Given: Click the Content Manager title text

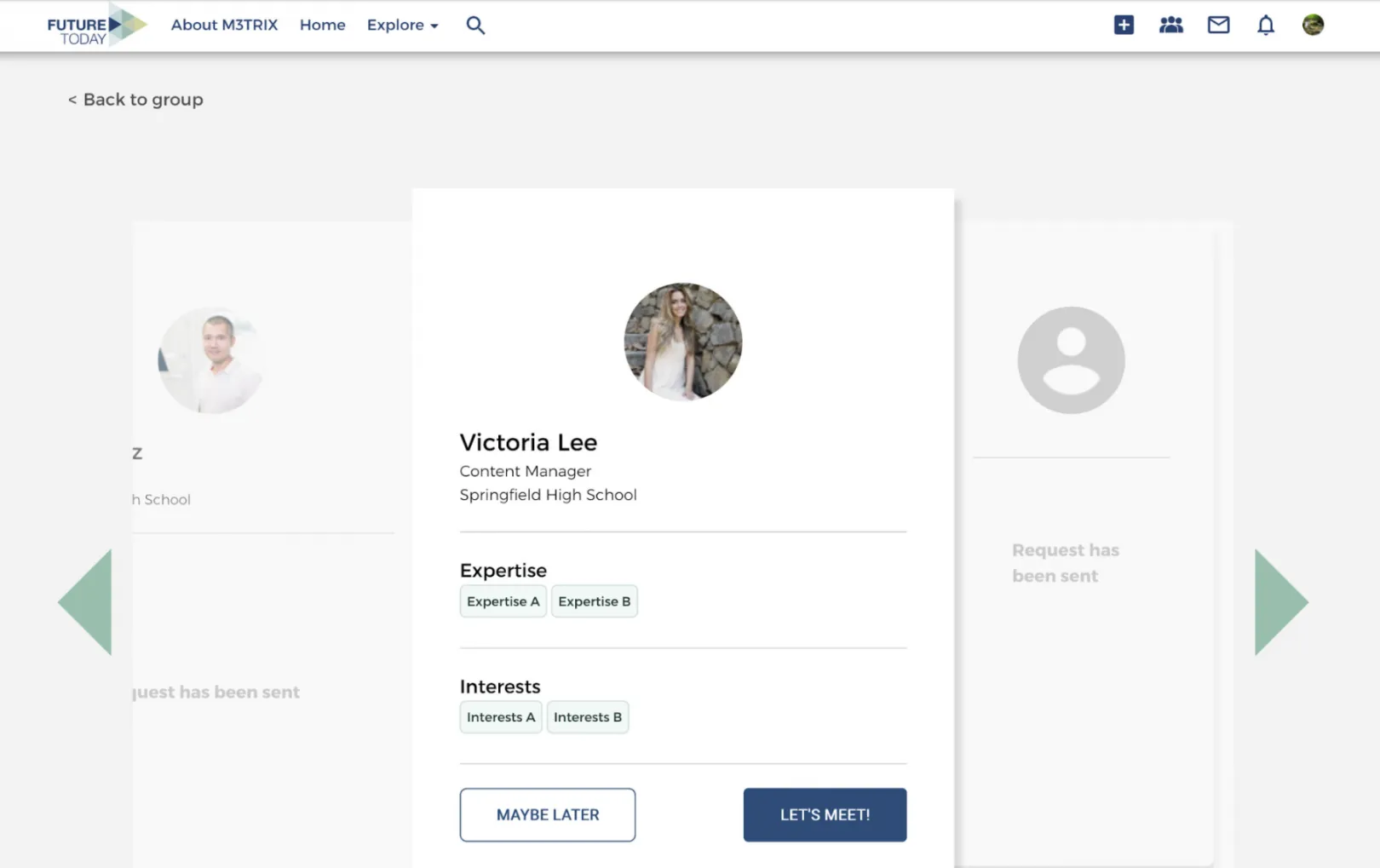Looking at the screenshot, I should coord(526,471).
